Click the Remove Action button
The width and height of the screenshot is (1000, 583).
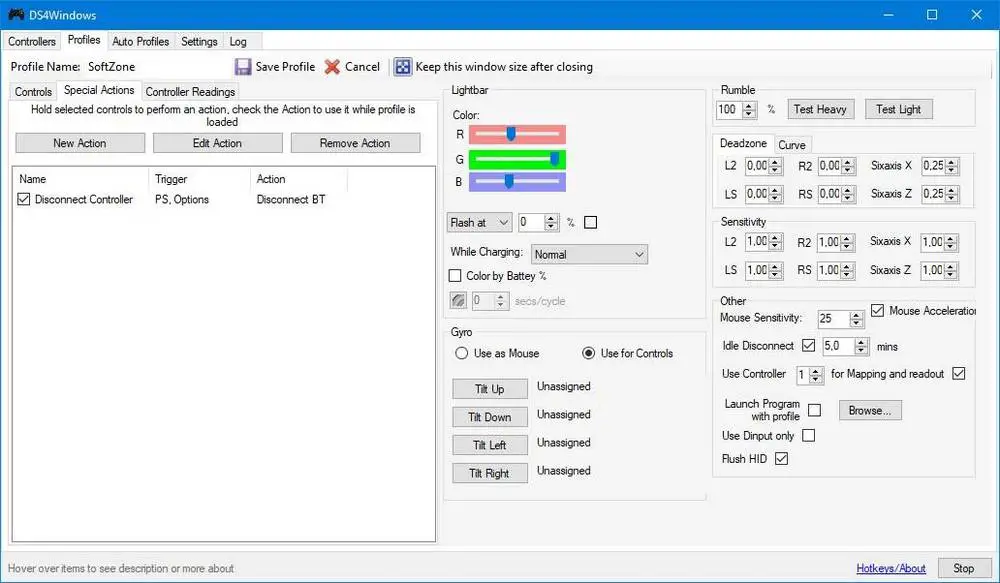pos(355,143)
